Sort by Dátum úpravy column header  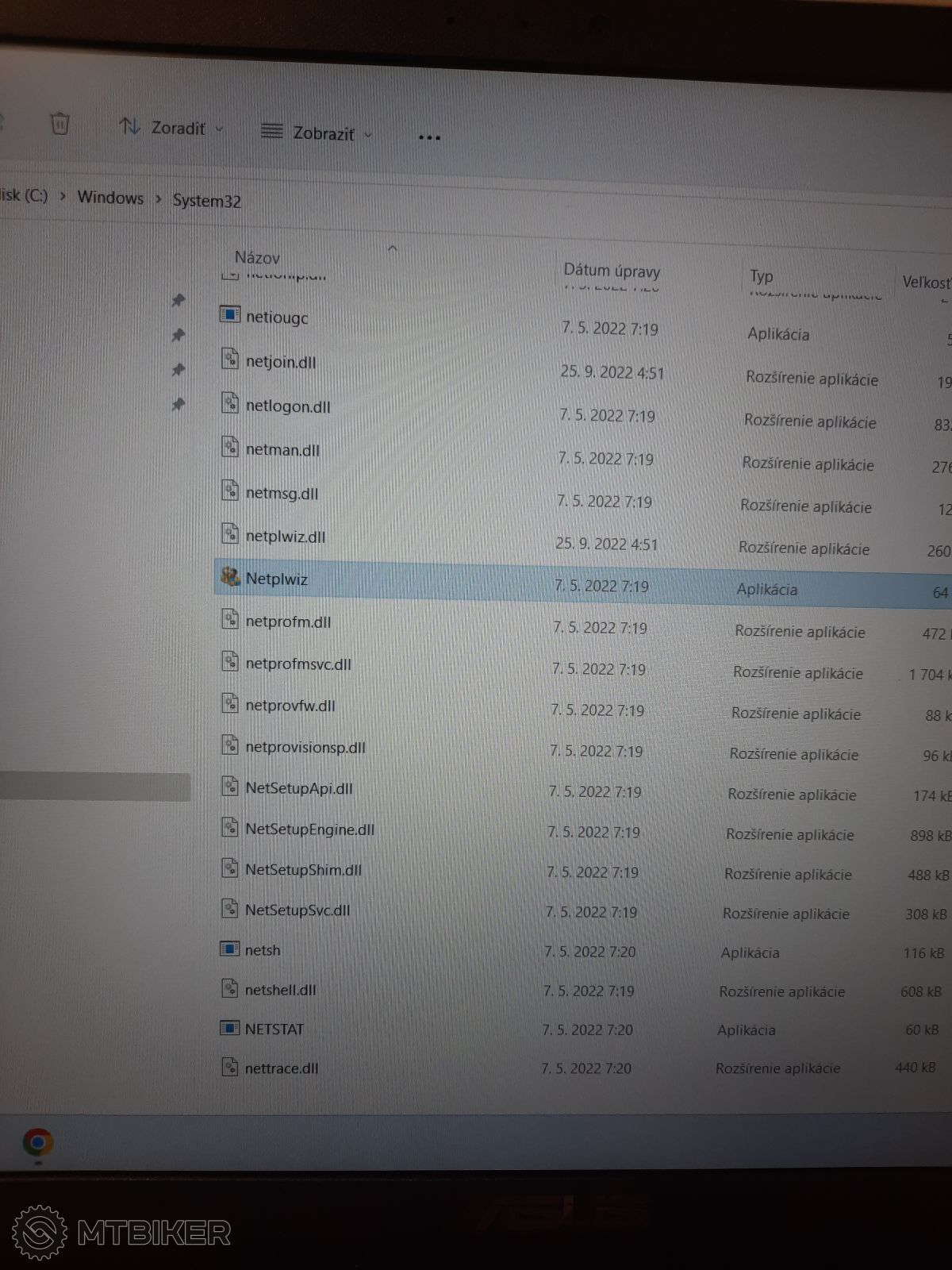[612, 271]
